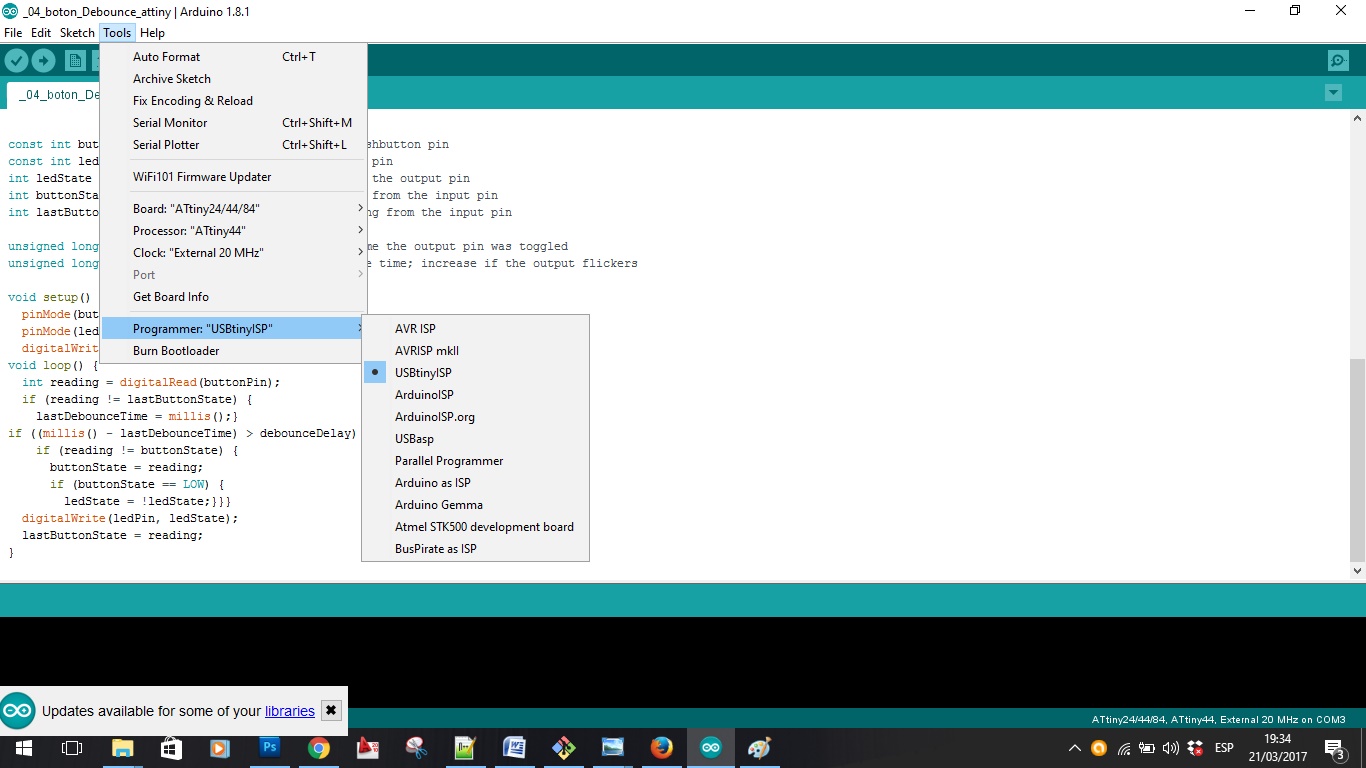
Task: Choose Fix Encoding & Reload
Action: point(234,101)
